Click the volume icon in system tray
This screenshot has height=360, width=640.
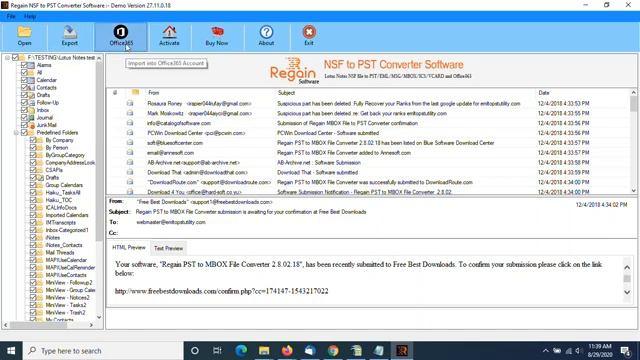point(578,351)
